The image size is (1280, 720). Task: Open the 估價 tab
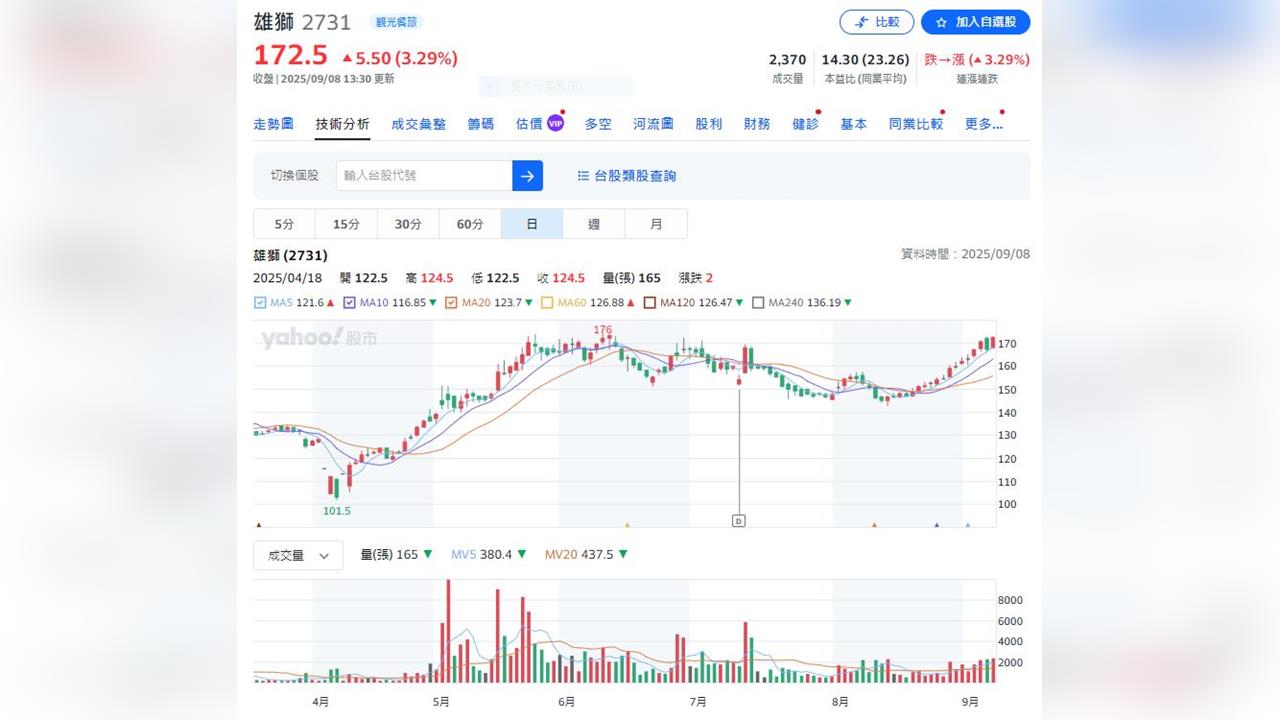[x=529, y=124]
